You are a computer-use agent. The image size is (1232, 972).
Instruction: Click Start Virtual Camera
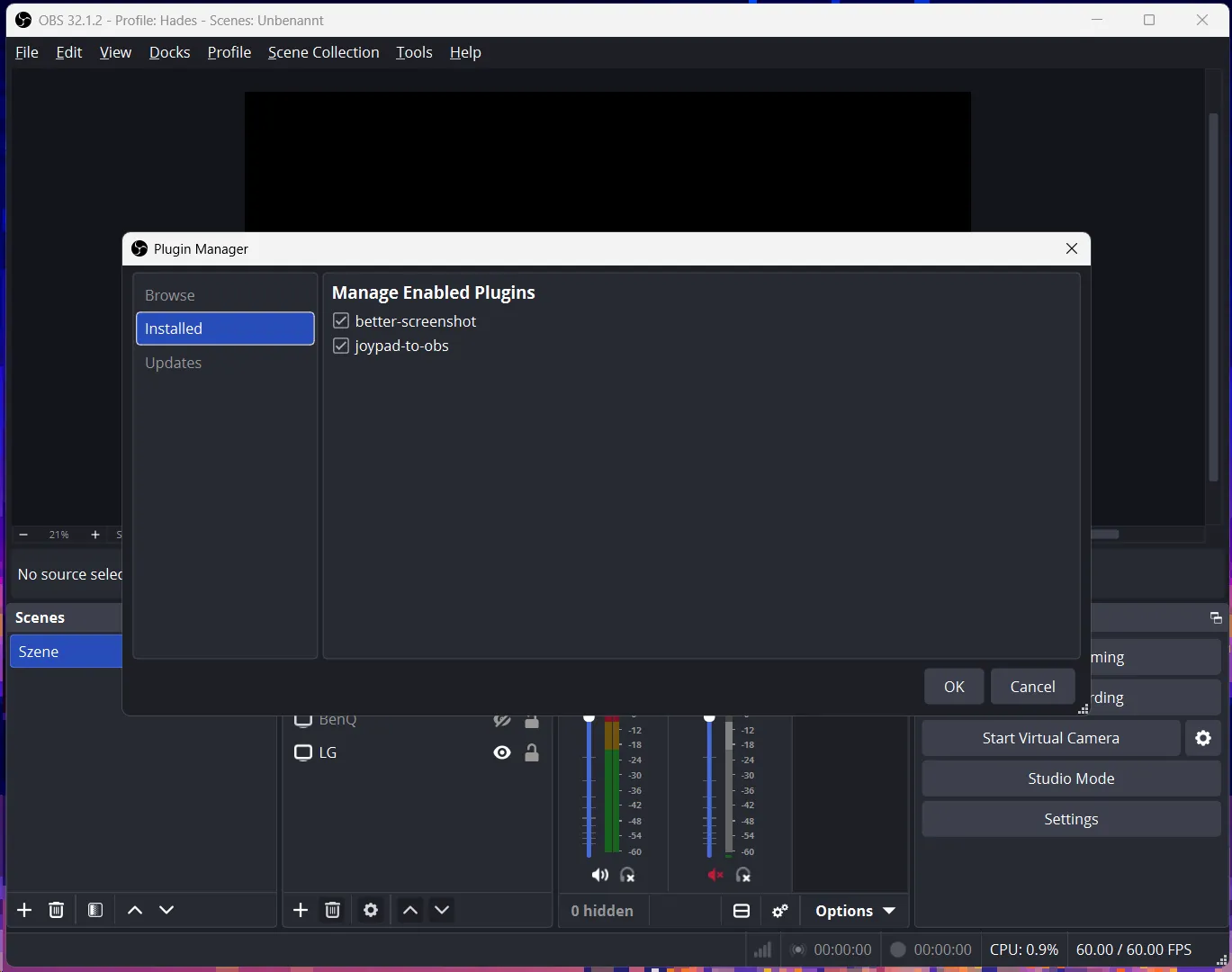[x=1051, y=738]
